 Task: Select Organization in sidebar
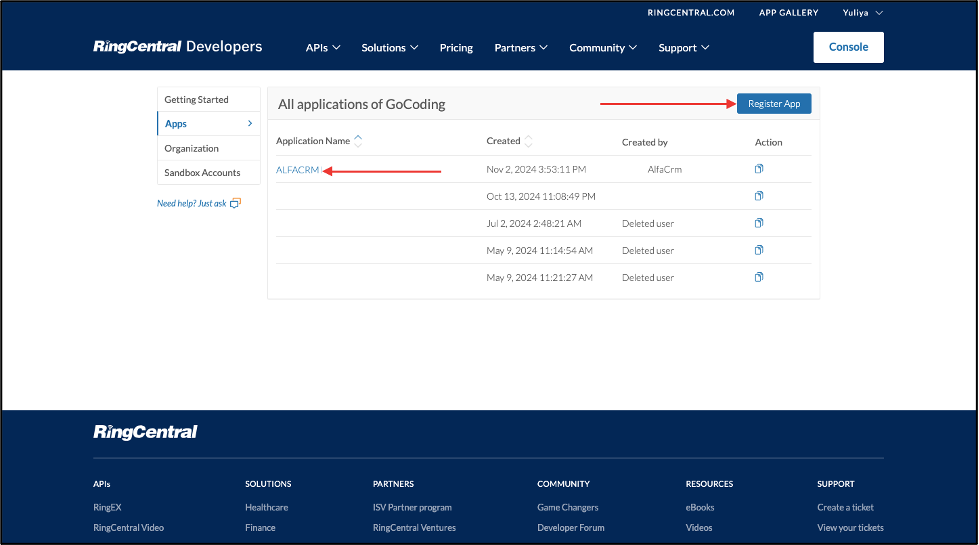pyautogui.click(x=209, y=149)
